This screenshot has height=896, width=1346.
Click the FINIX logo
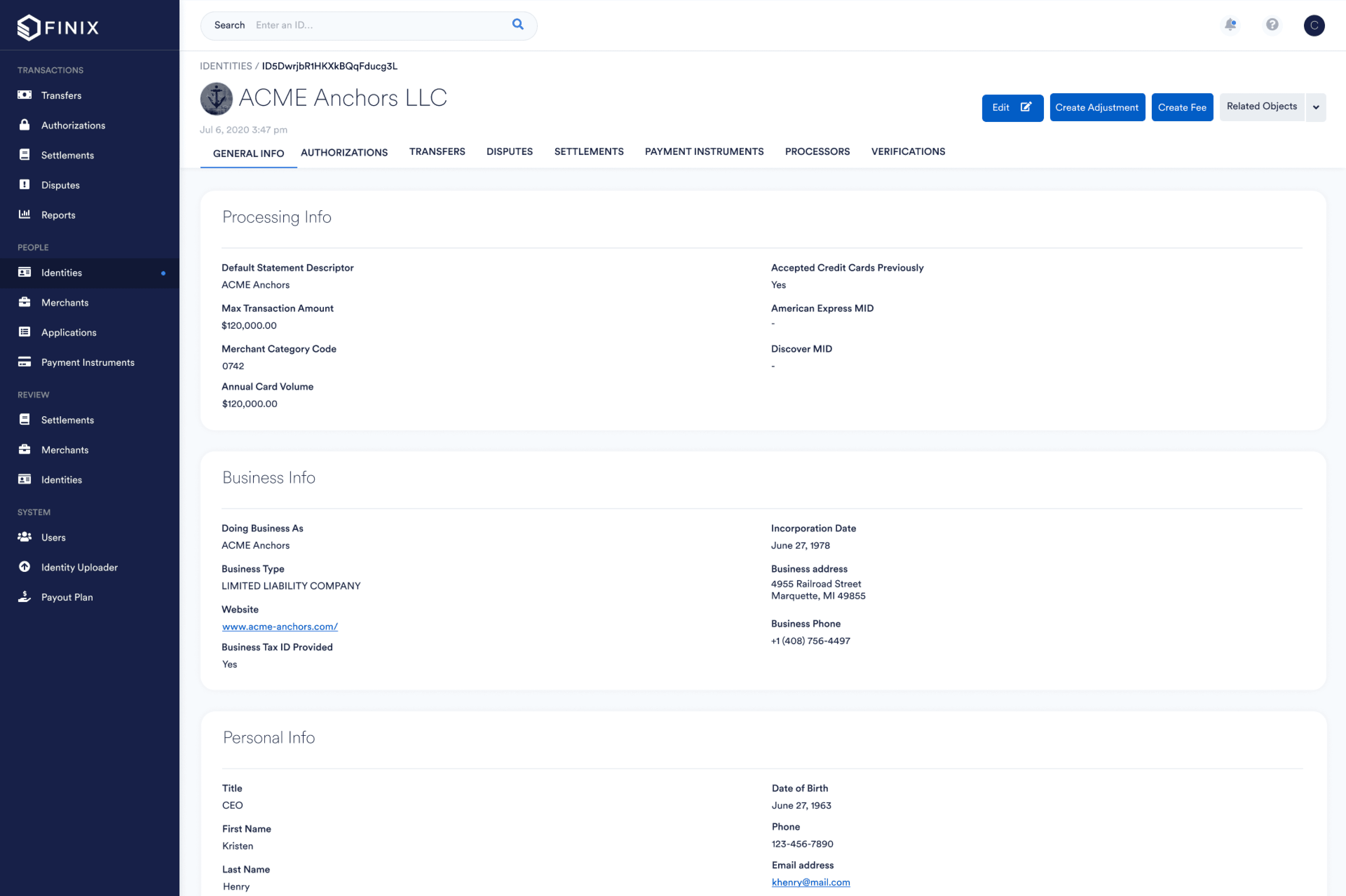coord(58,27)
